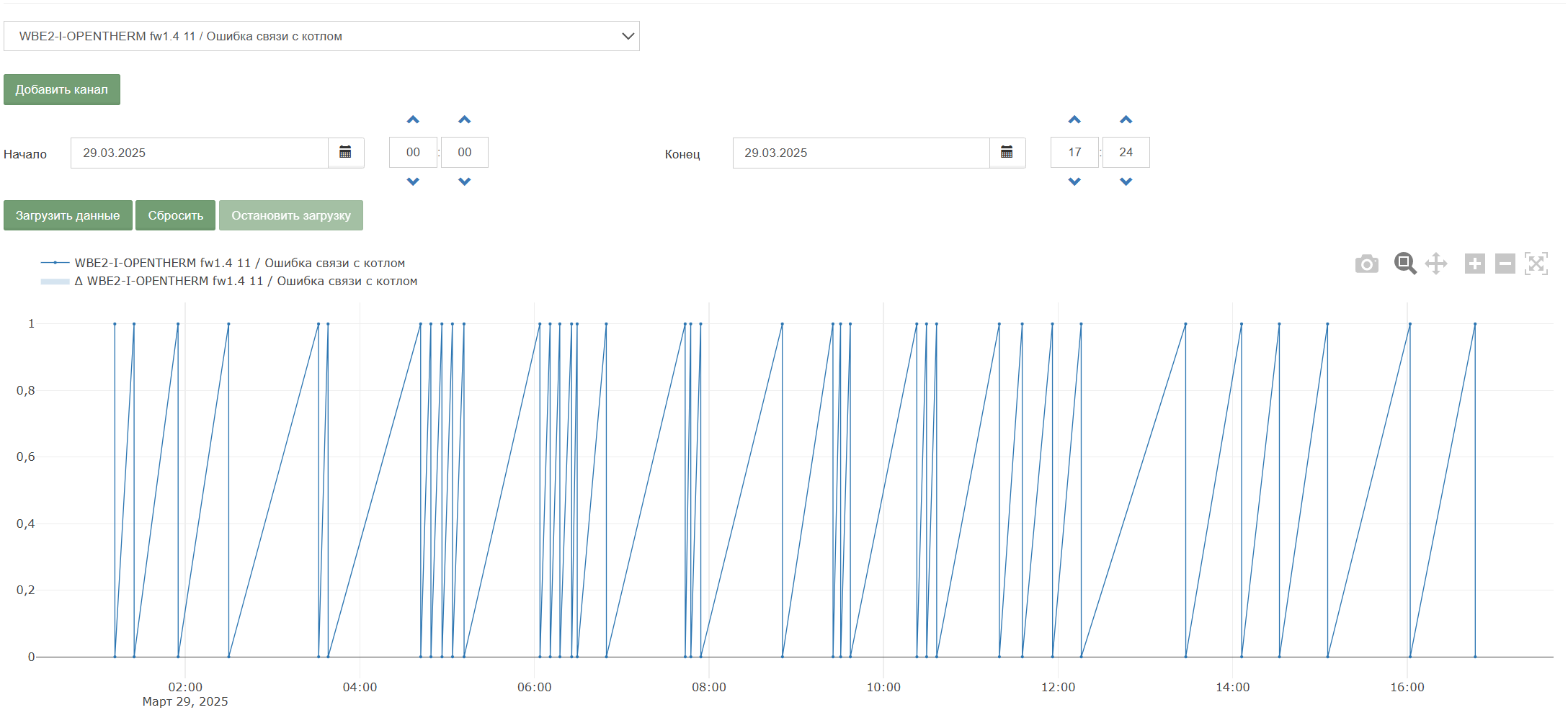Download chart as image via camera icon
The height and width of the screenshot is (710, 1568).
pyautogui.click(x=1366, y=264)
